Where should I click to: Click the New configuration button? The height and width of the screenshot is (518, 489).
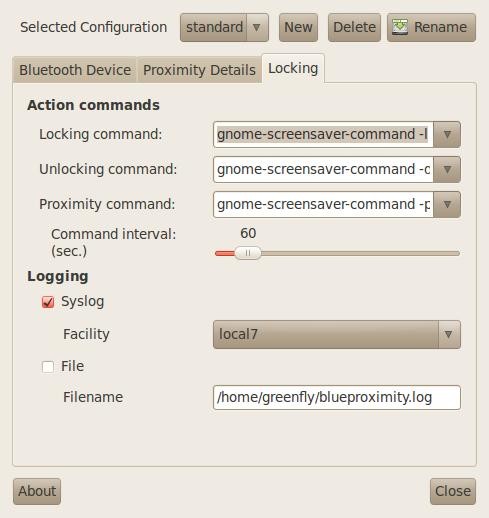click(298, 27)
